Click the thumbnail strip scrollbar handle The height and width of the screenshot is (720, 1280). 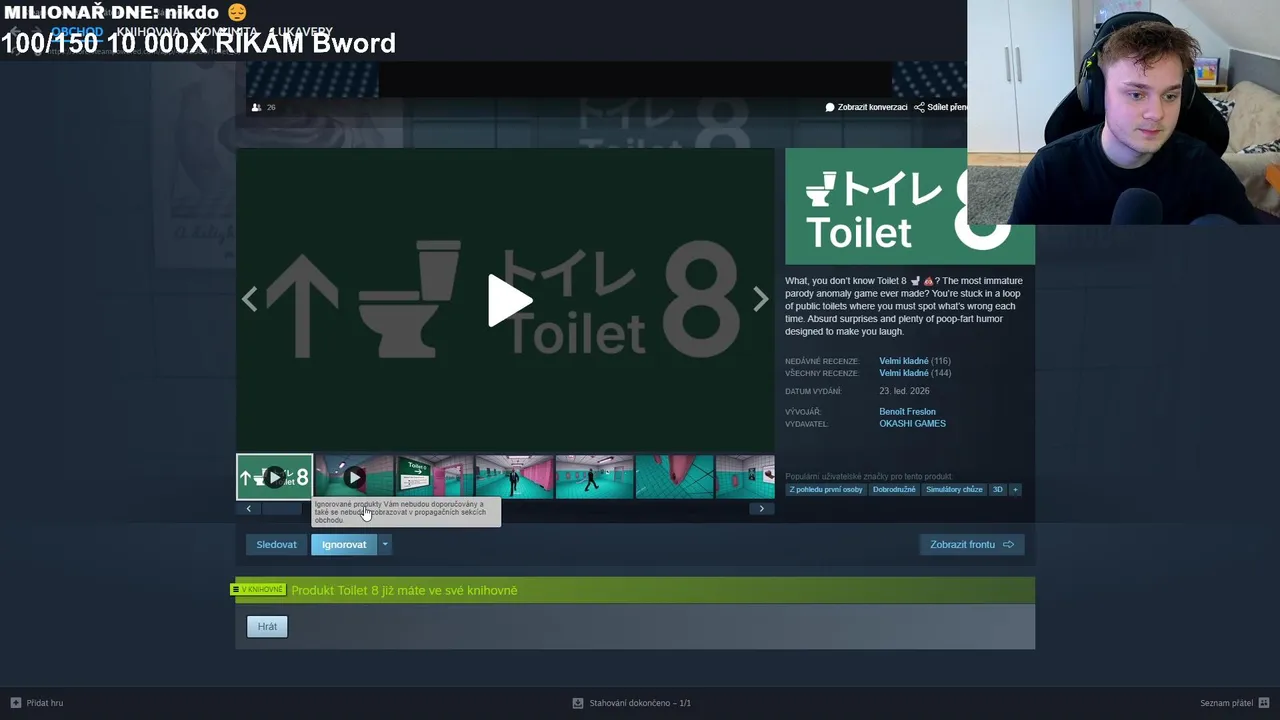click(282, 509)
